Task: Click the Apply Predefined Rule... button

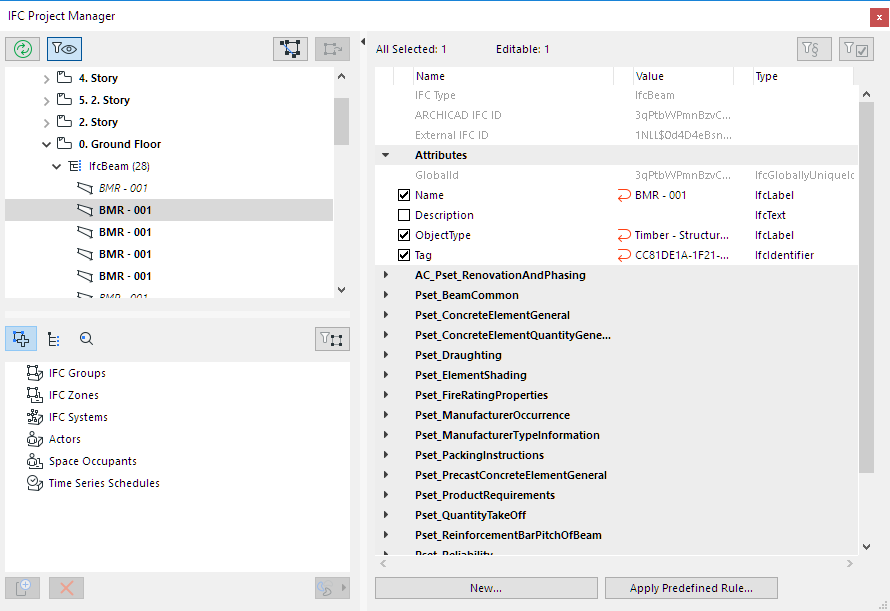Action: click(x=691, y=588)
